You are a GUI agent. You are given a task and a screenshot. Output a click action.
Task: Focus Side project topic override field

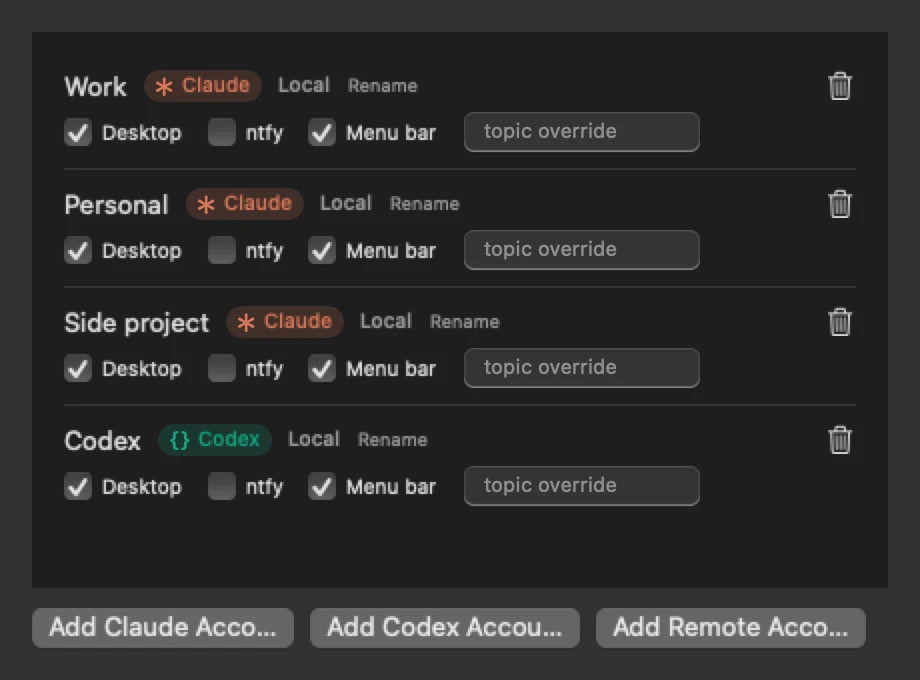point(582,368)
